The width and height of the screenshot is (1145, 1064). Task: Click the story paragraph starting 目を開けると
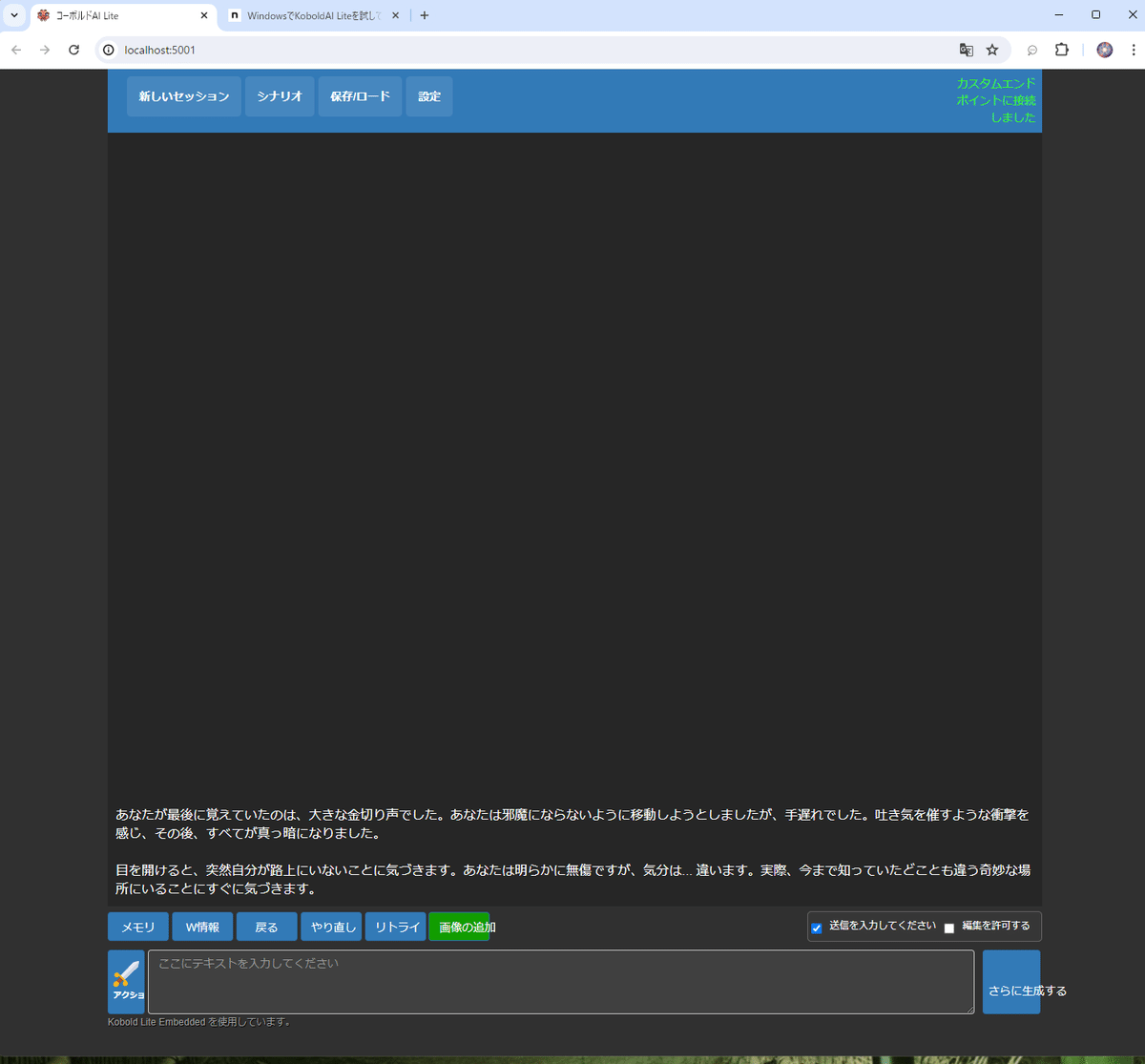572,879
